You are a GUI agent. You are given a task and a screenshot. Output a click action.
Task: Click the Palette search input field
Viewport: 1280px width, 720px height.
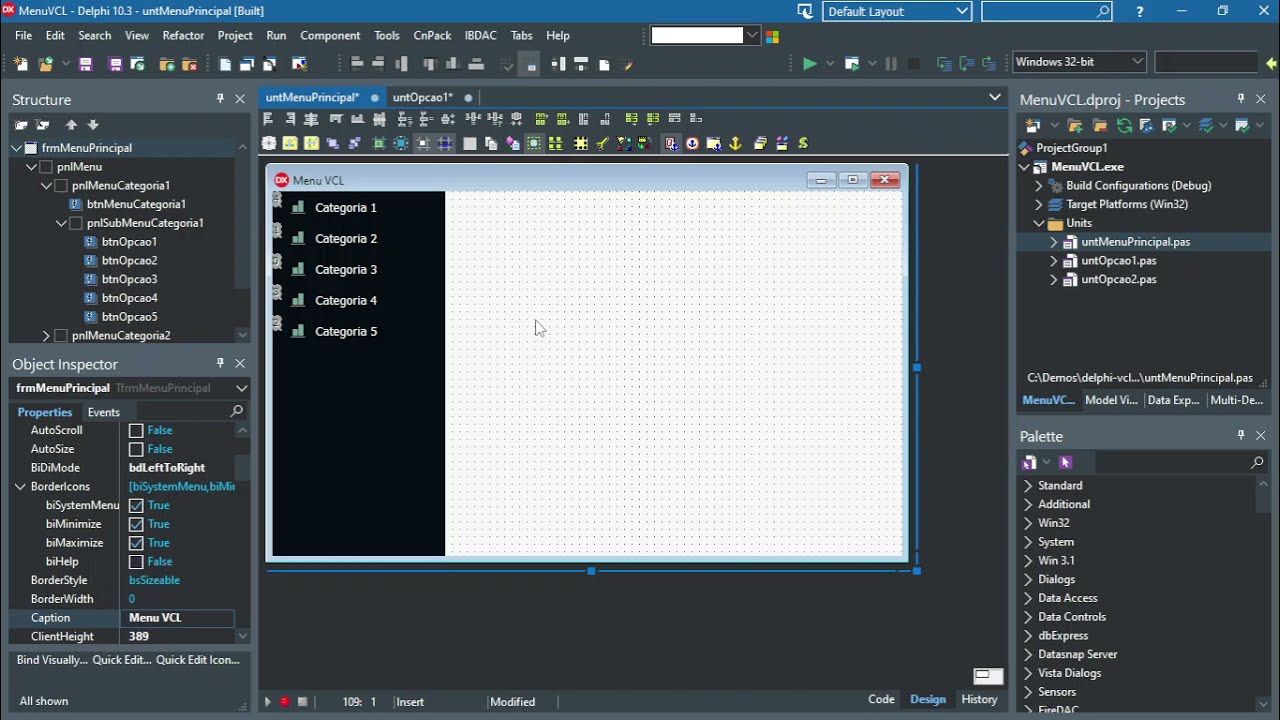1170,462
